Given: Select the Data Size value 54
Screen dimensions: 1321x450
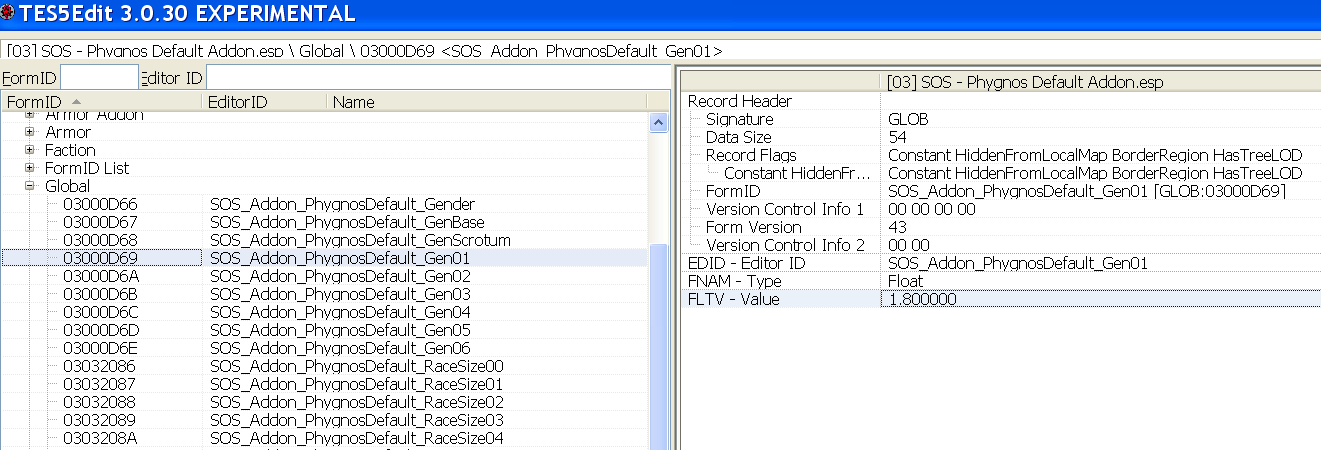Looking at the screenshot, I should (x=897, y=137).
